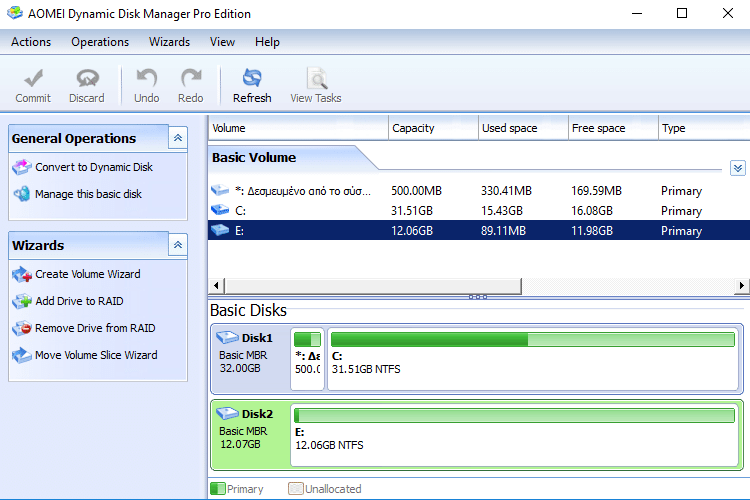This screenshot has height=500, width=750.
Task: Open the Actions menu
Action: (x=31, y=42)
